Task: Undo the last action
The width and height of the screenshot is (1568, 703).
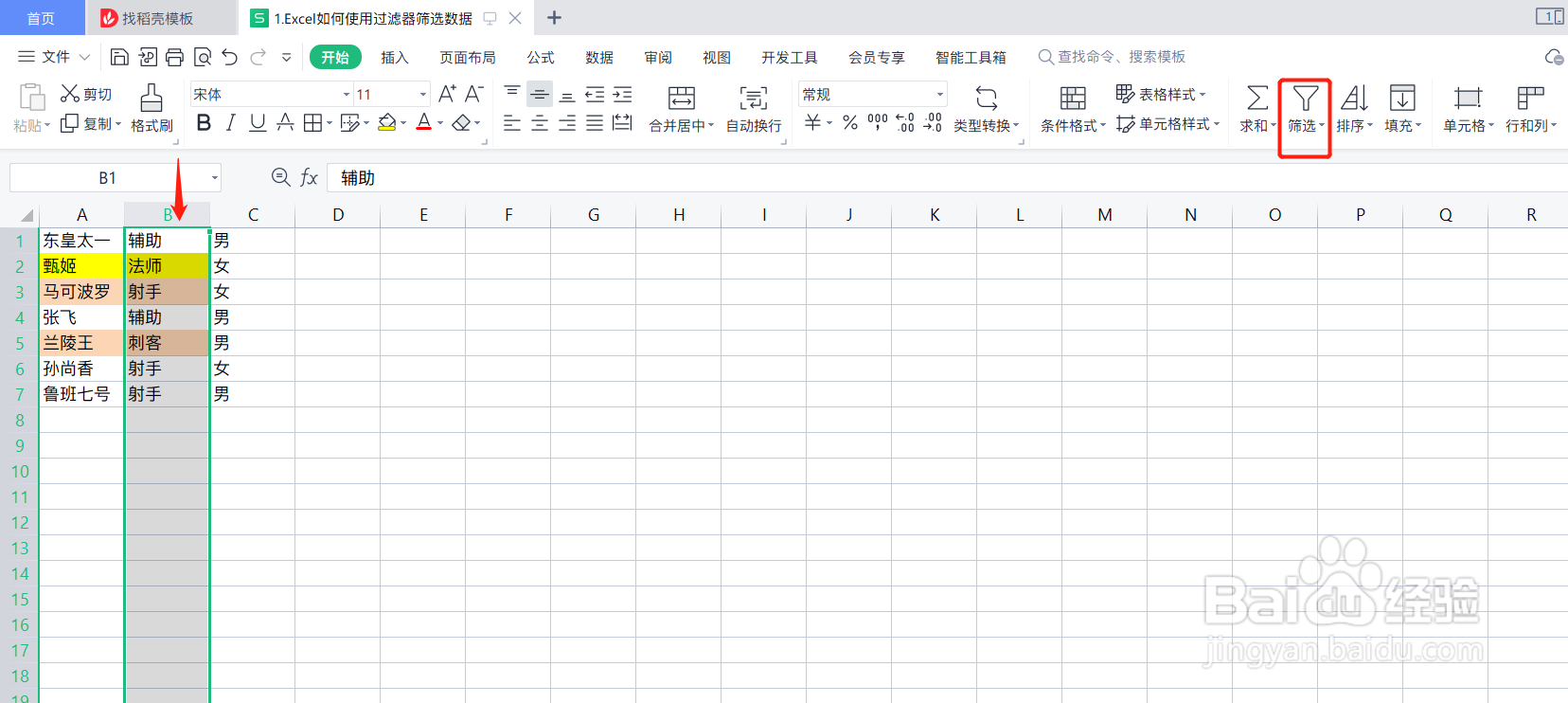Action: [x=229, y=57]
